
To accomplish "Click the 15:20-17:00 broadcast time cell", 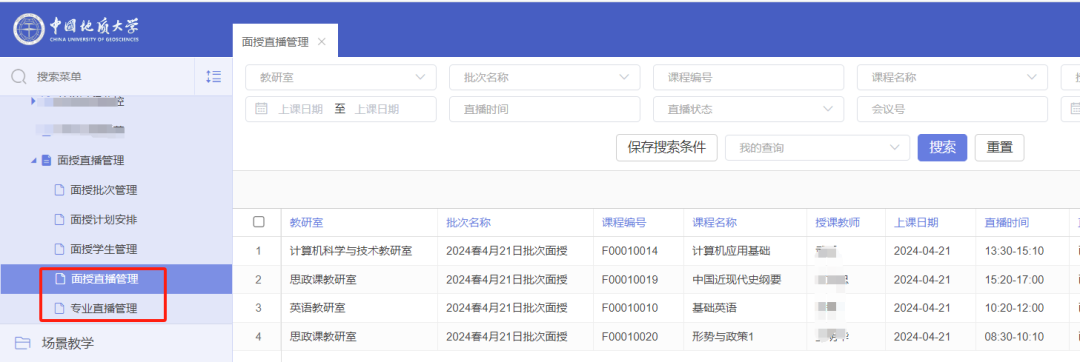I will [1014, 279].
